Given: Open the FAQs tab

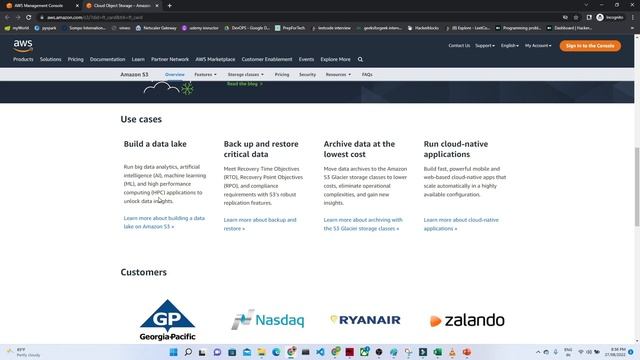Looking at the screenshot, I should [367, 75].
